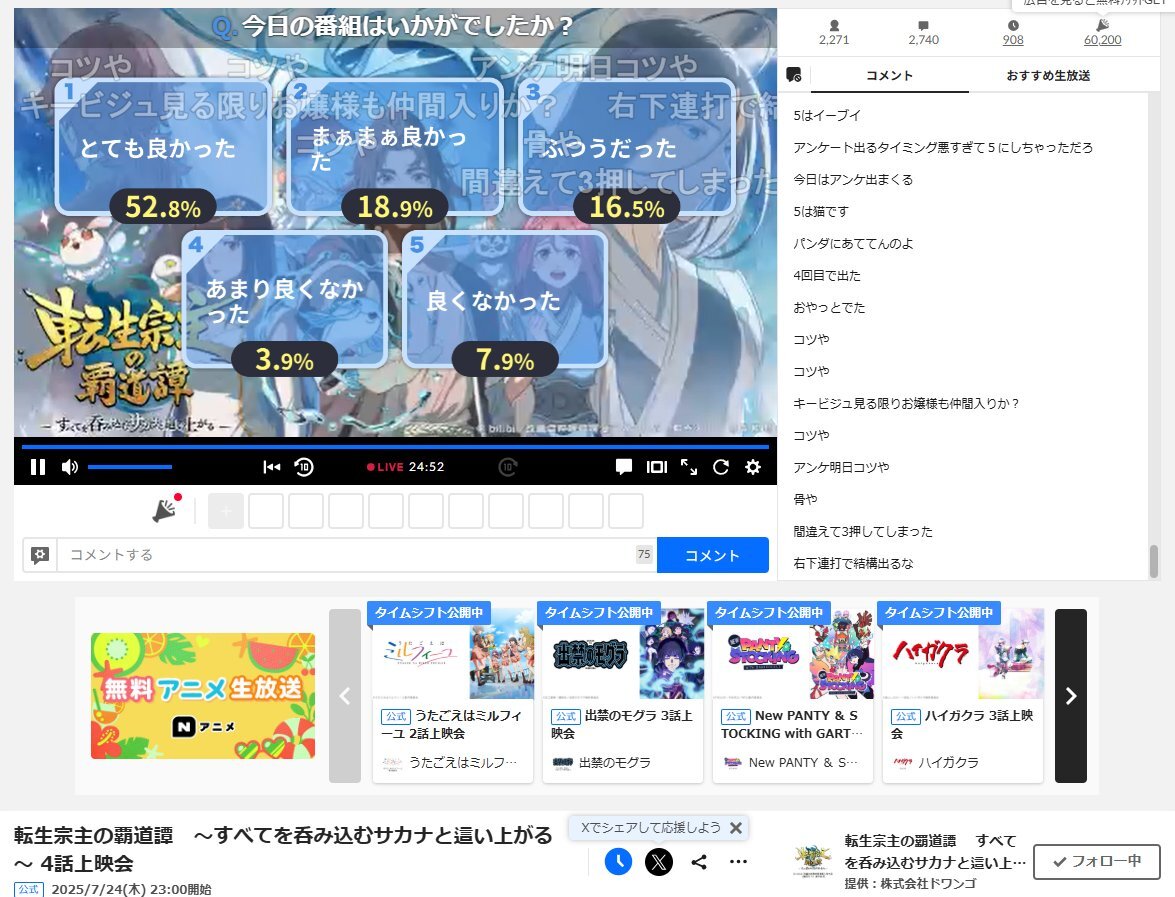Vote ふつうだった option 3
The width and height of the screenshot is (1175, 897).
pyautogui.click(x=626, y=148)
